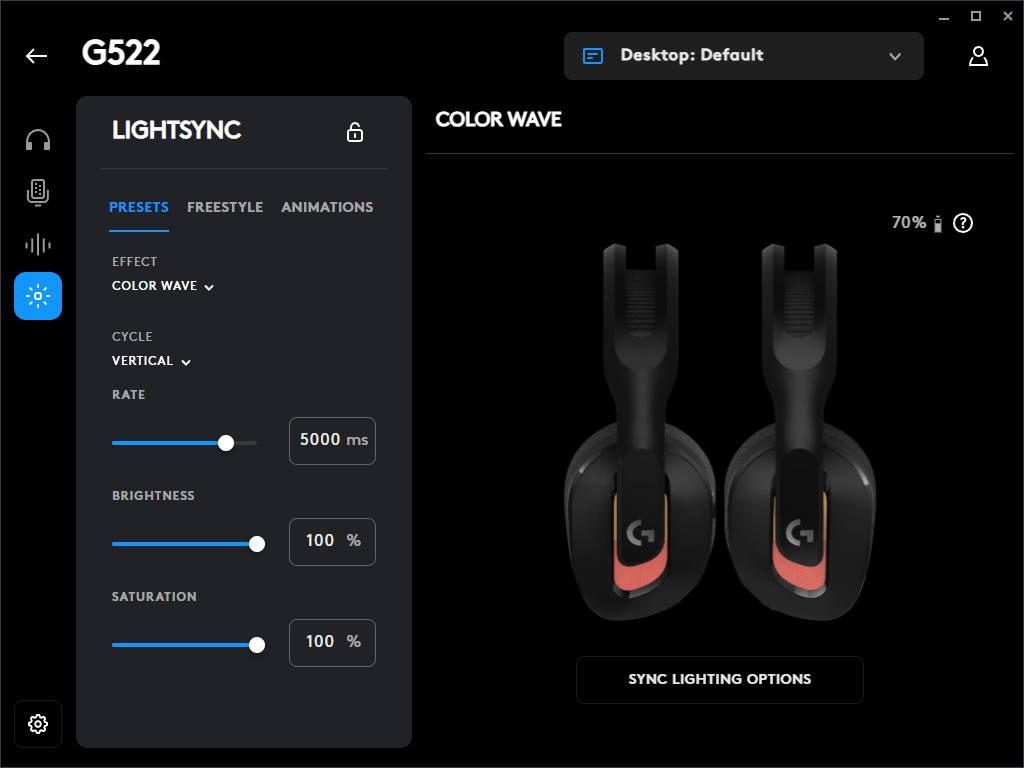The height and width of the screenshot is (768, 1024).
Task: Click the Brightness slider handle
Action: point(257,544)
